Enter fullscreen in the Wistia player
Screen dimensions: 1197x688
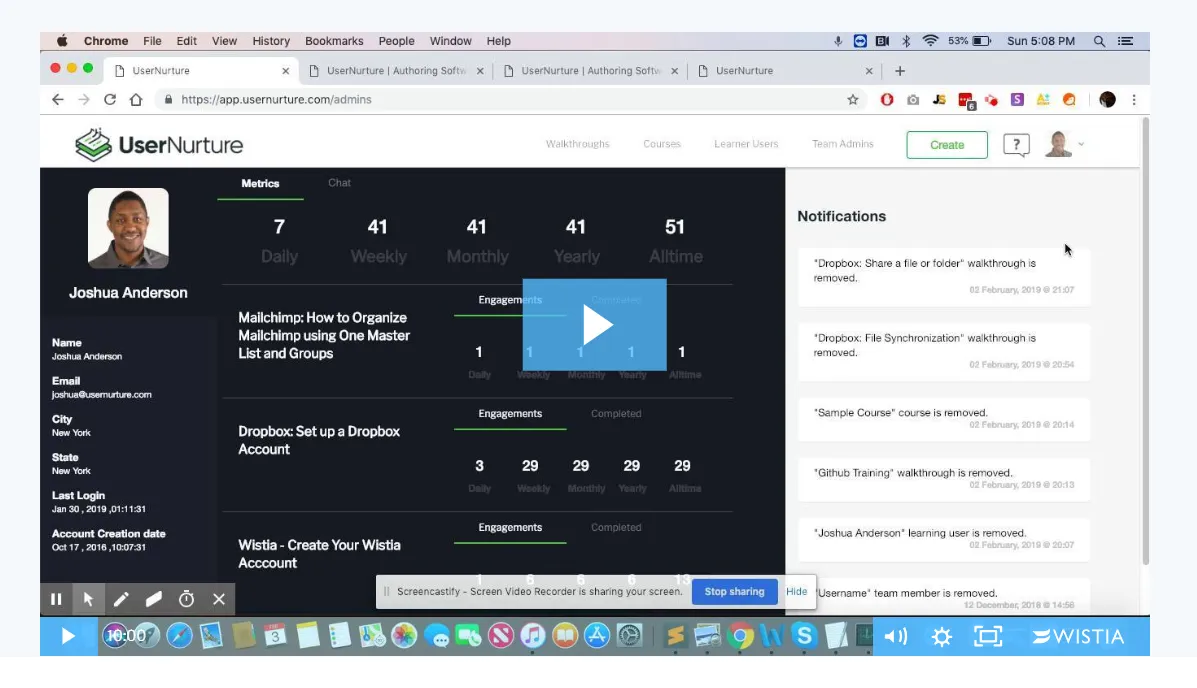(x=989, y=636)
